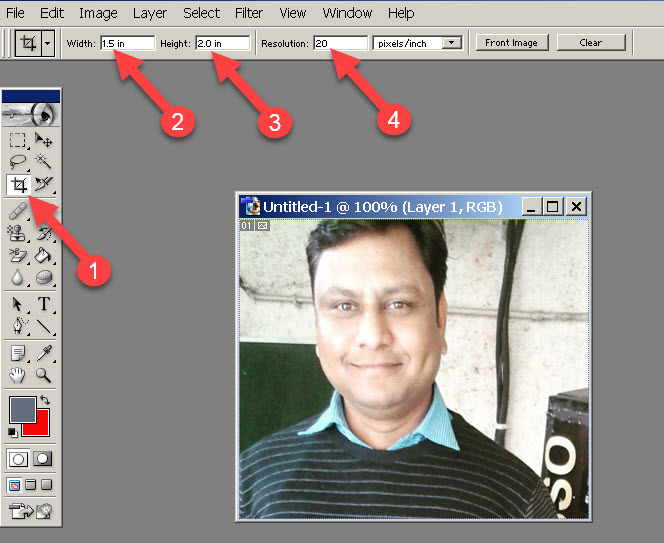Click the slice number 01 badge
The width and height of the screenshot is (664, 543).
click(246, 225)
